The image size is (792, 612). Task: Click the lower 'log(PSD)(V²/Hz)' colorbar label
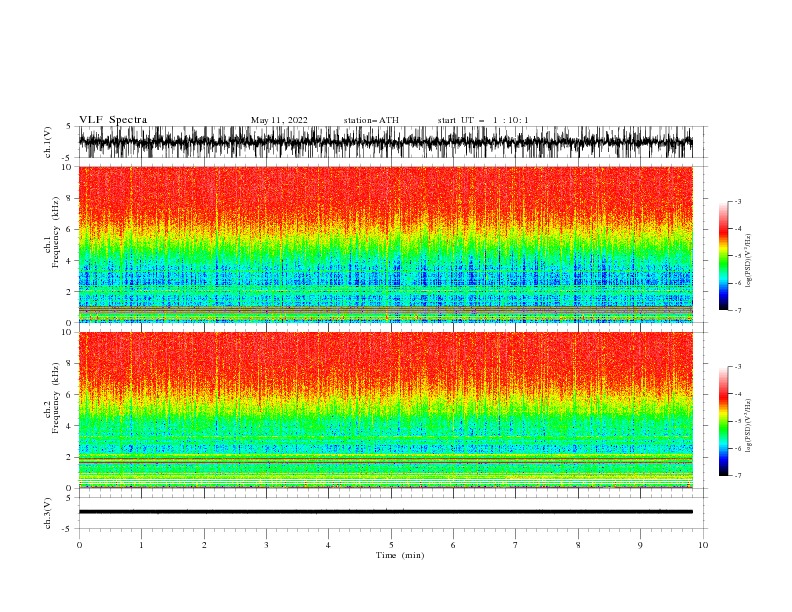coord(748,426)
